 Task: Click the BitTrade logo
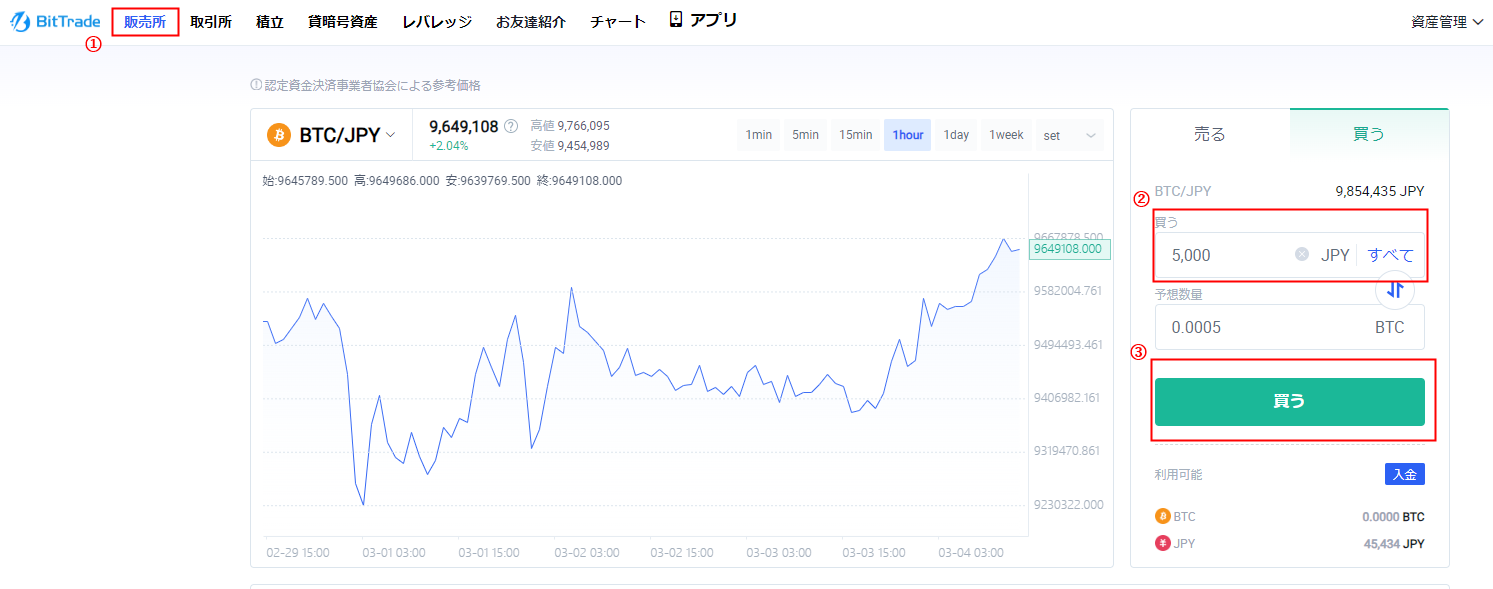pyautogui.click(x=56, y=22)
